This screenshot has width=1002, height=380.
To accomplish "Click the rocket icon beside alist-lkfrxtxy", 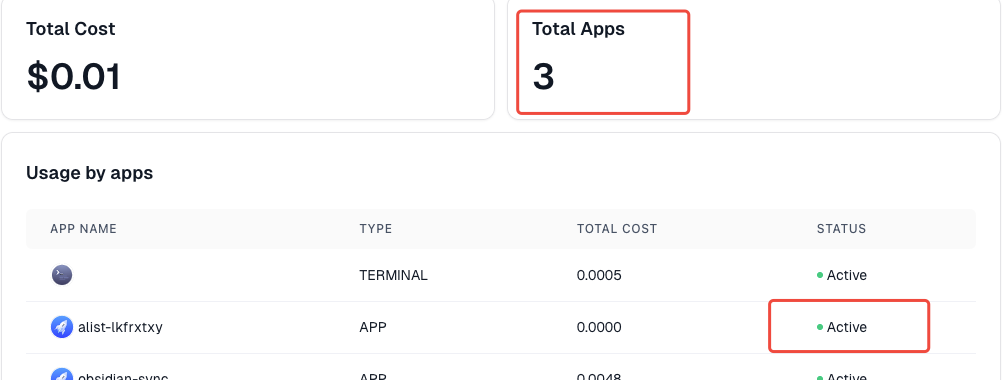I will pyautogui.click(x=62, y=327).
